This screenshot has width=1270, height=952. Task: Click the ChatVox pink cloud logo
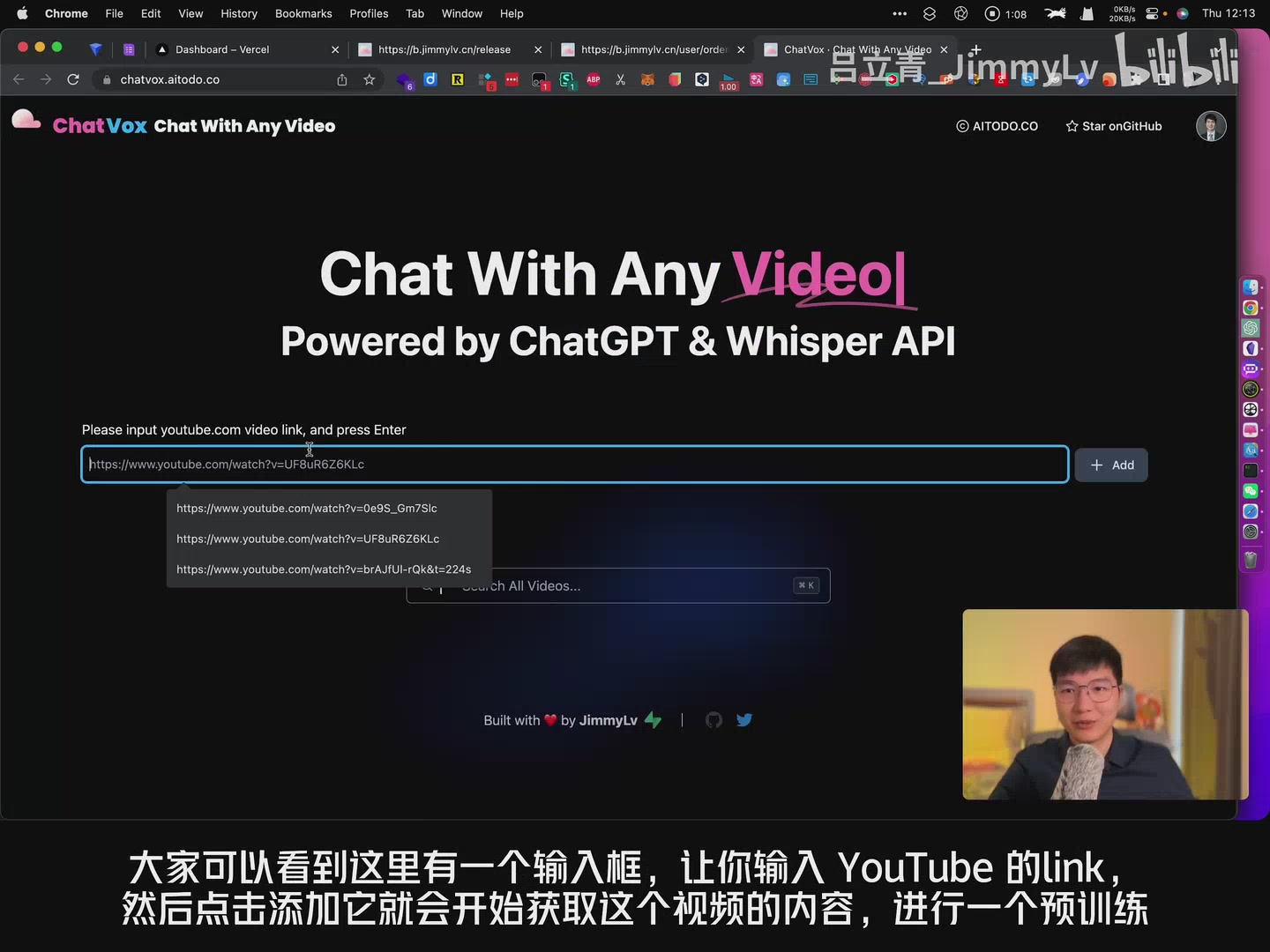pyautogui.click(x=26, y=122)
